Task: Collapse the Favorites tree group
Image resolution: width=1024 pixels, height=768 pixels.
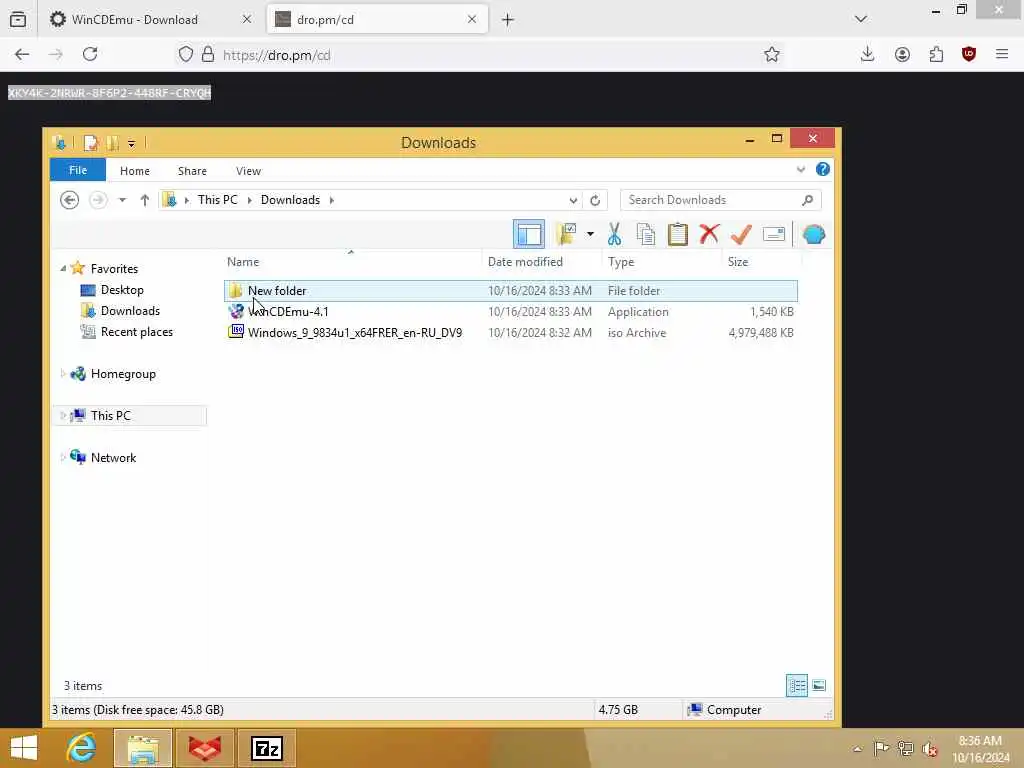Action: pos(63,268)
